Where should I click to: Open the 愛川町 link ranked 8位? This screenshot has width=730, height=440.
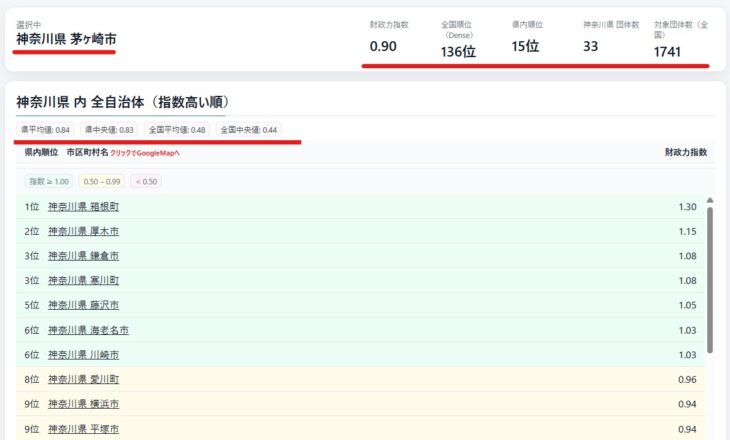click(x=83, y=380)
